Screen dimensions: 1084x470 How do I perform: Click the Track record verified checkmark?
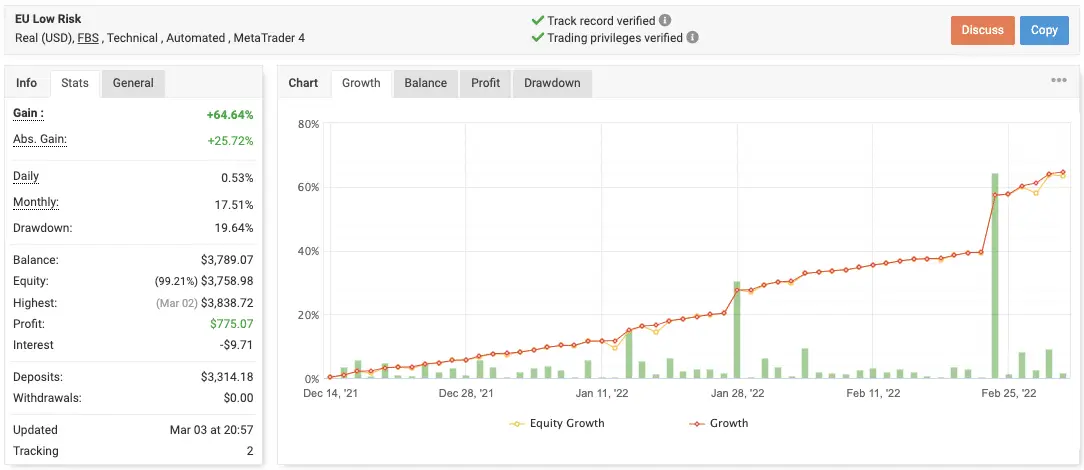coord(538,20)
